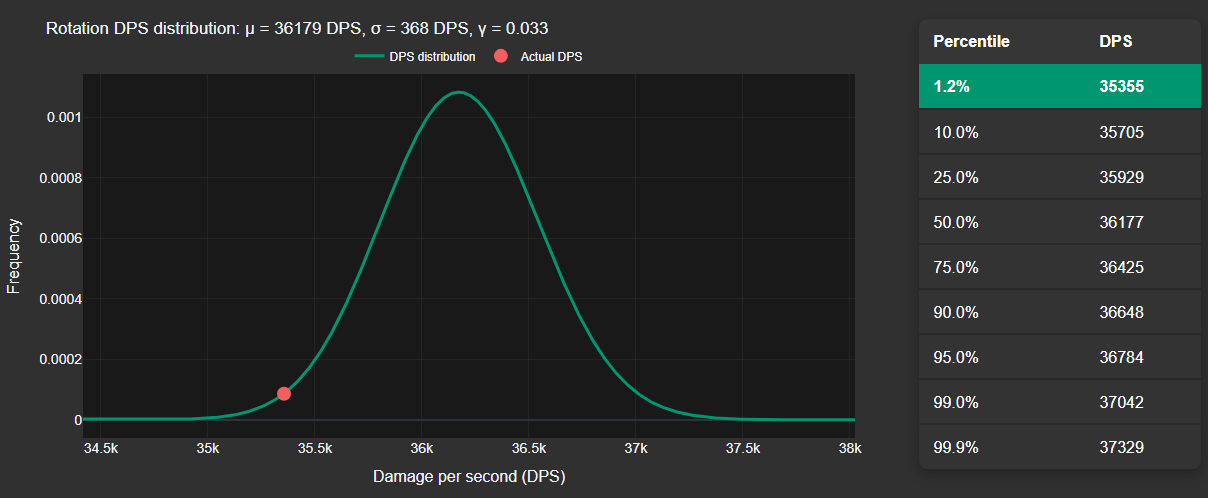The image size is (1208, 498).
Task: Click the Damage per second axis title
Action: 469,477
